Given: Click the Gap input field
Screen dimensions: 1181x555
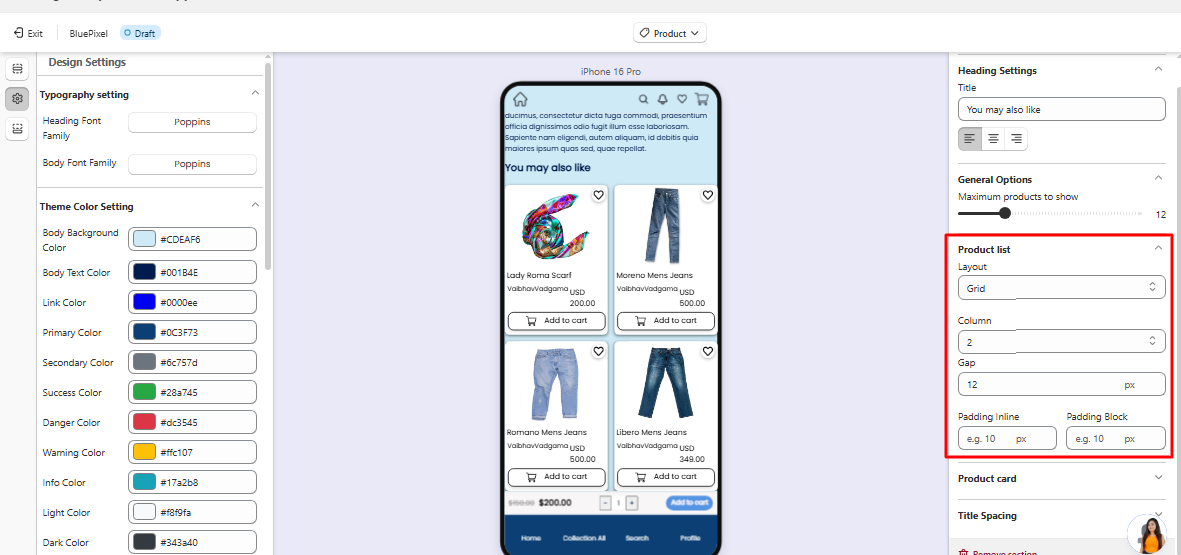Looking at the screenshot, I should point(1038,384).
